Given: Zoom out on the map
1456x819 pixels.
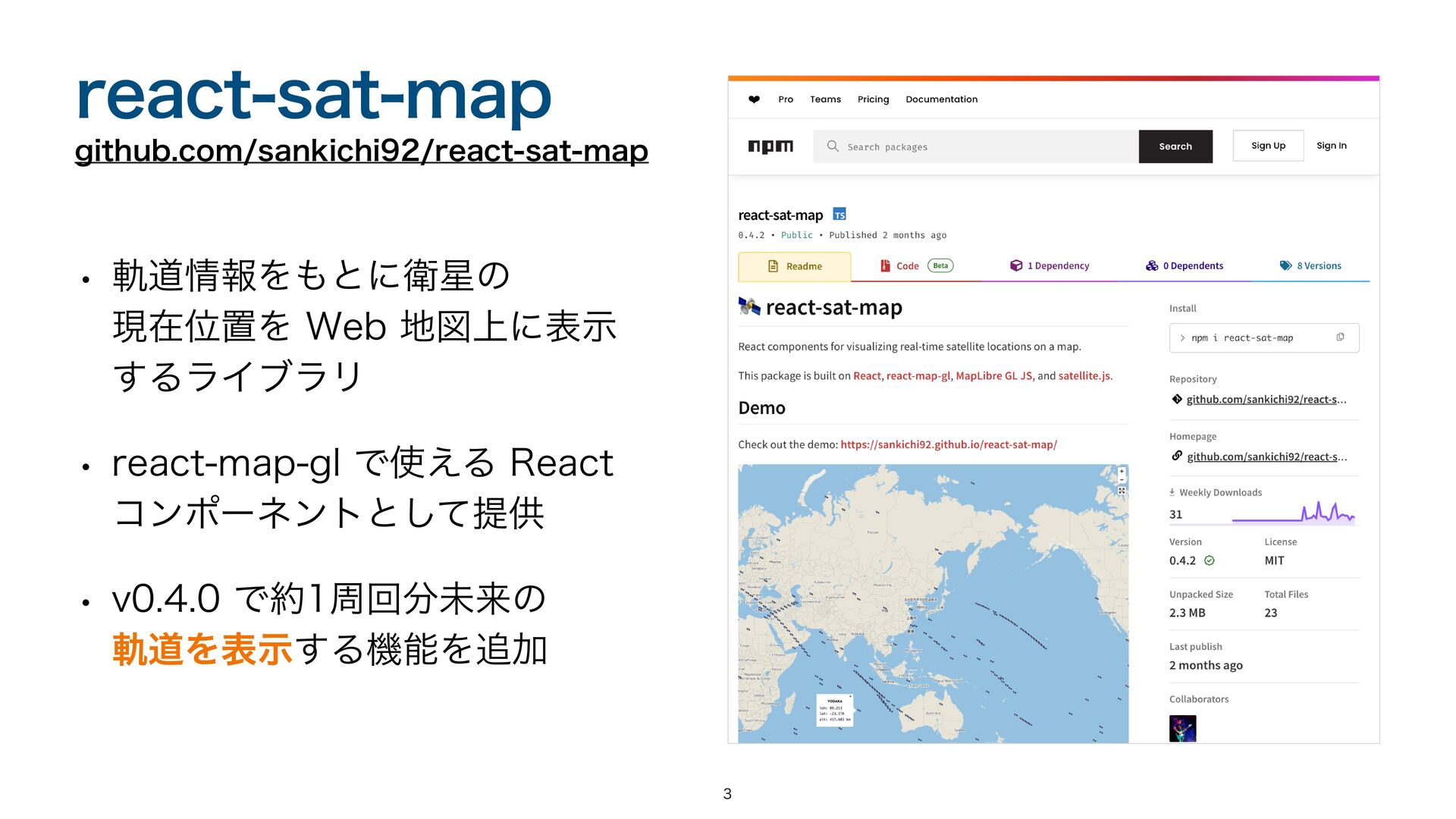Looking at the screenshot, I should coord(1122,480).
